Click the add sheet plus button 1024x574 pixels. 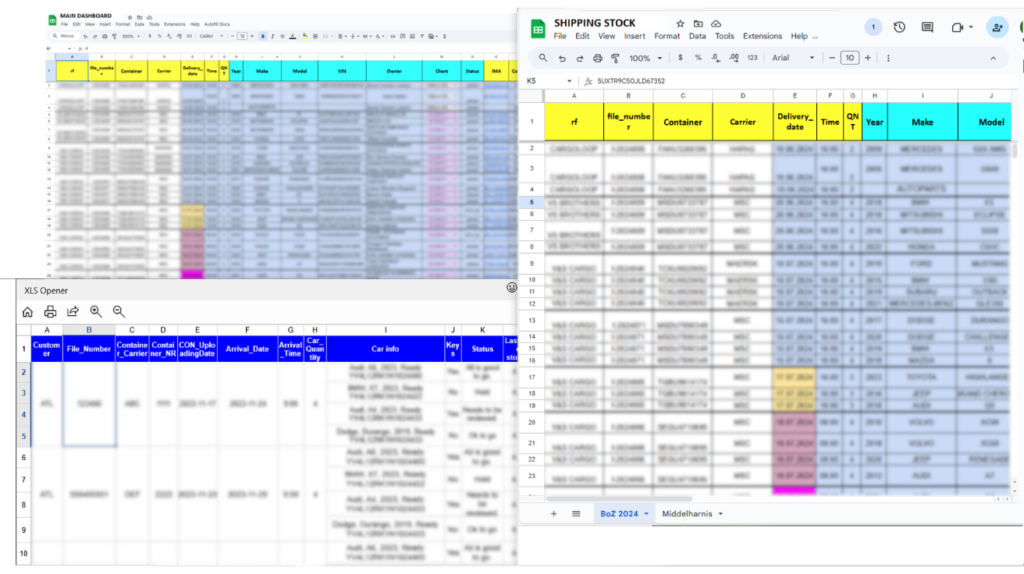[553, 513]
